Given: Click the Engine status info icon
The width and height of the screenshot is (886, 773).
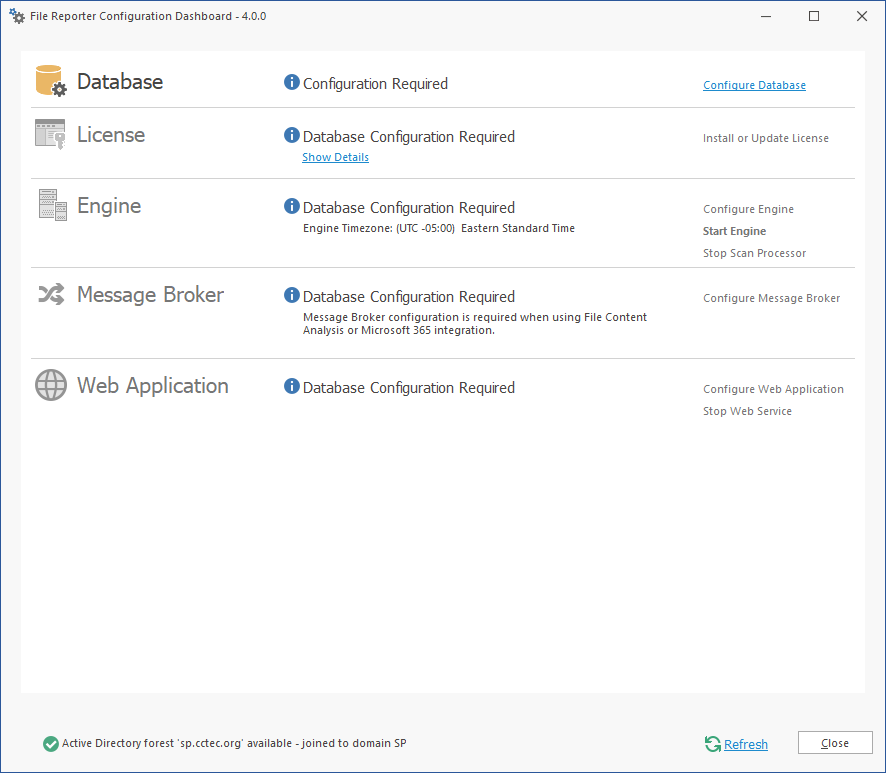Looking at the screenshot, I should [292, 207].
